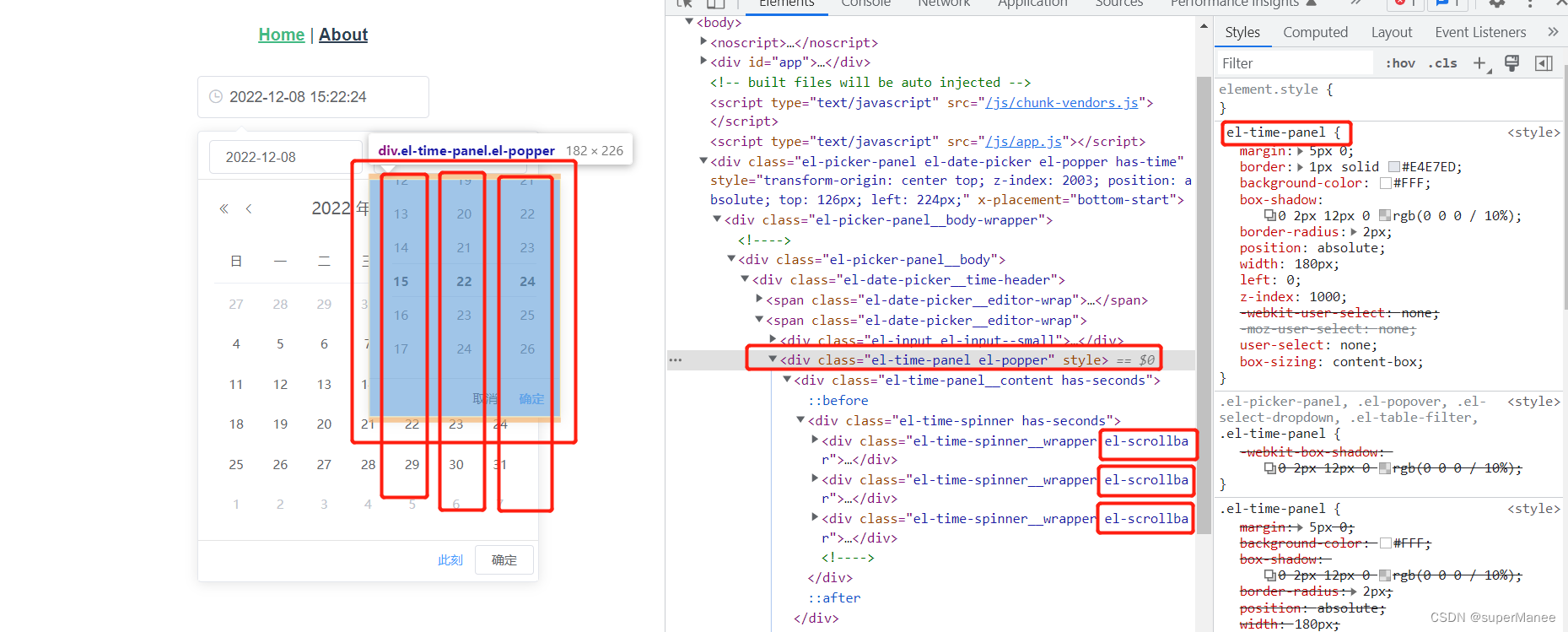Collapse the el-picker-panel el-date-picker div
Viewport: 1568px width, 632px height.
[703, 160]
